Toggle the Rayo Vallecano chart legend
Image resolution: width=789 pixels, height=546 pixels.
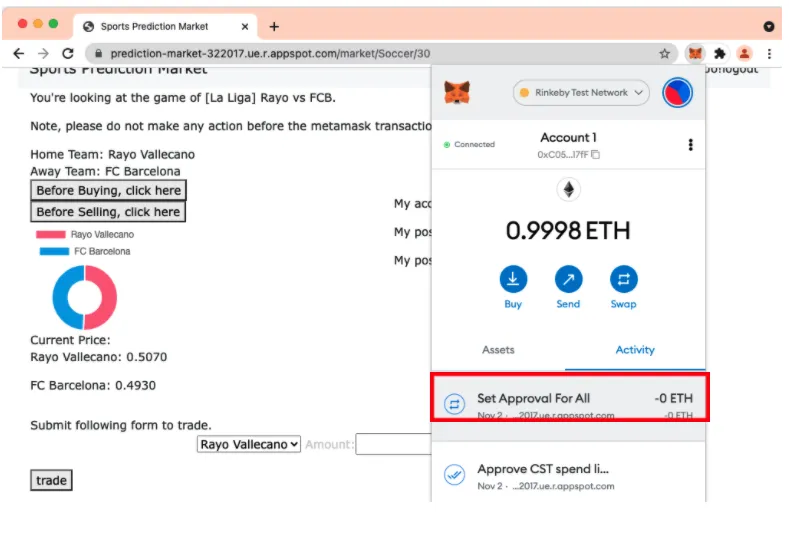[85, 235]
